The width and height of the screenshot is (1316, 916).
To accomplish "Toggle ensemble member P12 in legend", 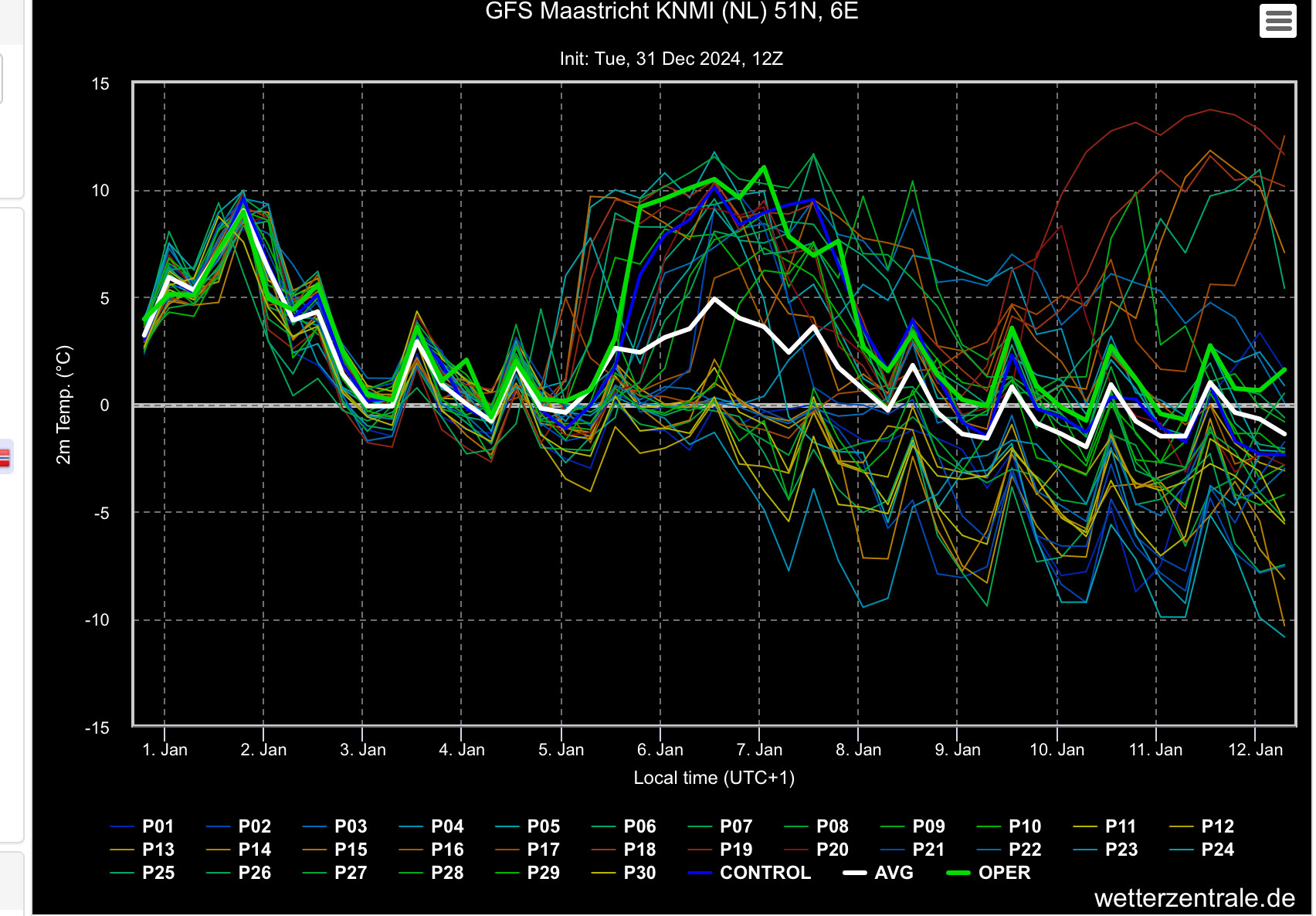I will 1202,826.
